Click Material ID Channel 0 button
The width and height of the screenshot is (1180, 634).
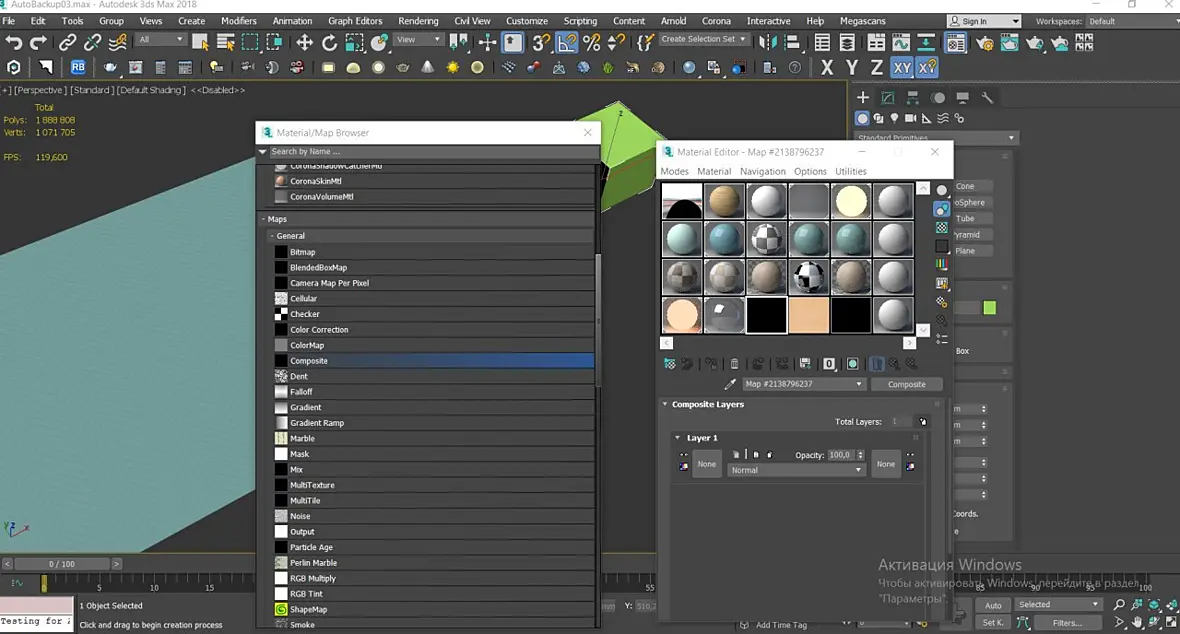(x=829, y=364)
